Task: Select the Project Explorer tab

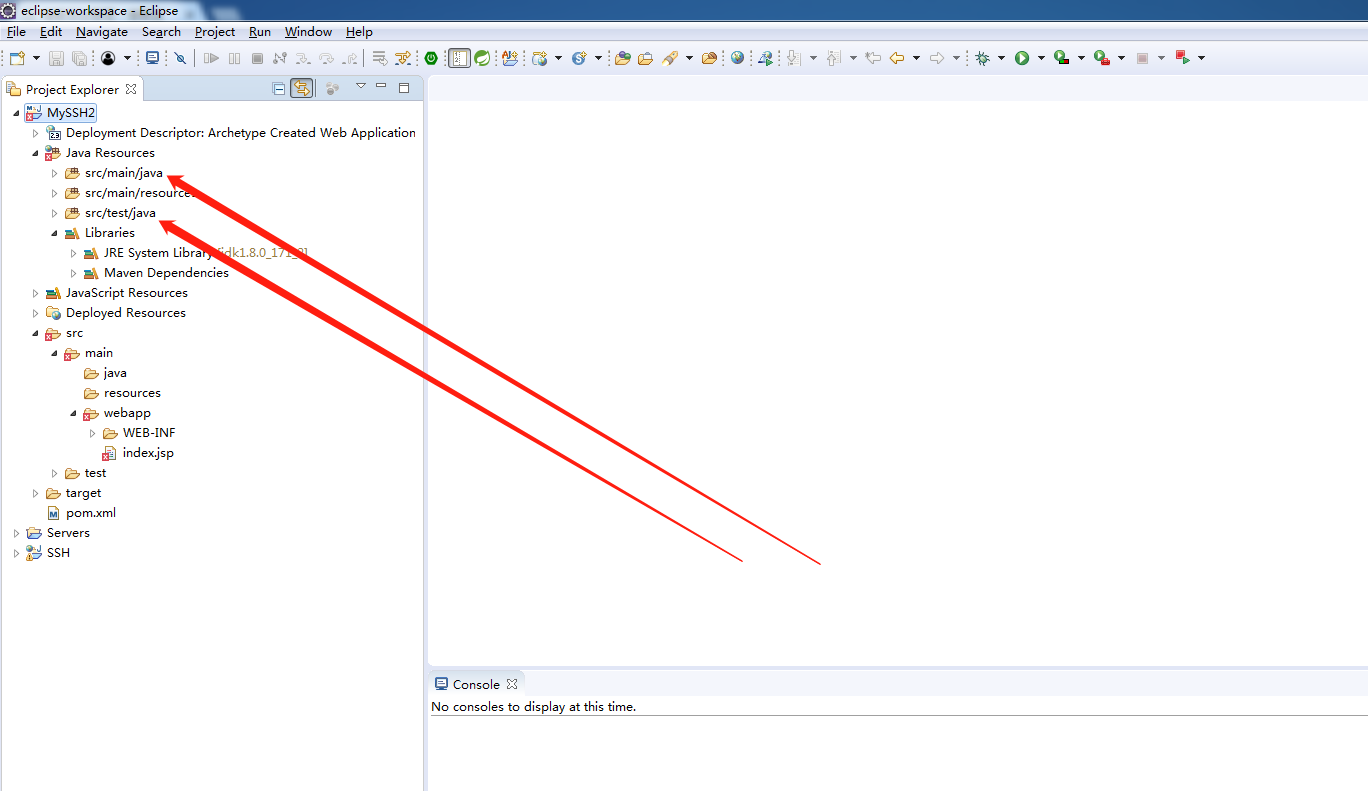Action: pos(71,89)
